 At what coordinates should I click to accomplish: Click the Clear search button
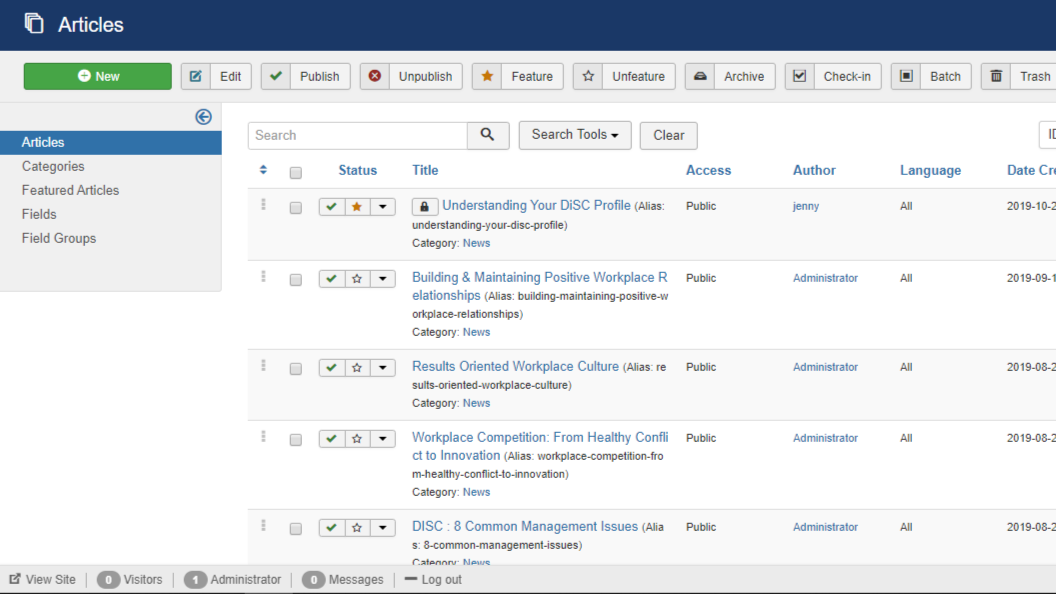tap(668, 135)
